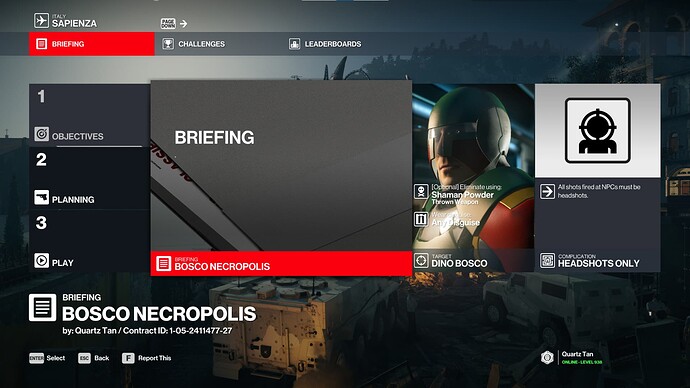Click the disguise suit icon
690x388 pixels.
click(421, 219)
